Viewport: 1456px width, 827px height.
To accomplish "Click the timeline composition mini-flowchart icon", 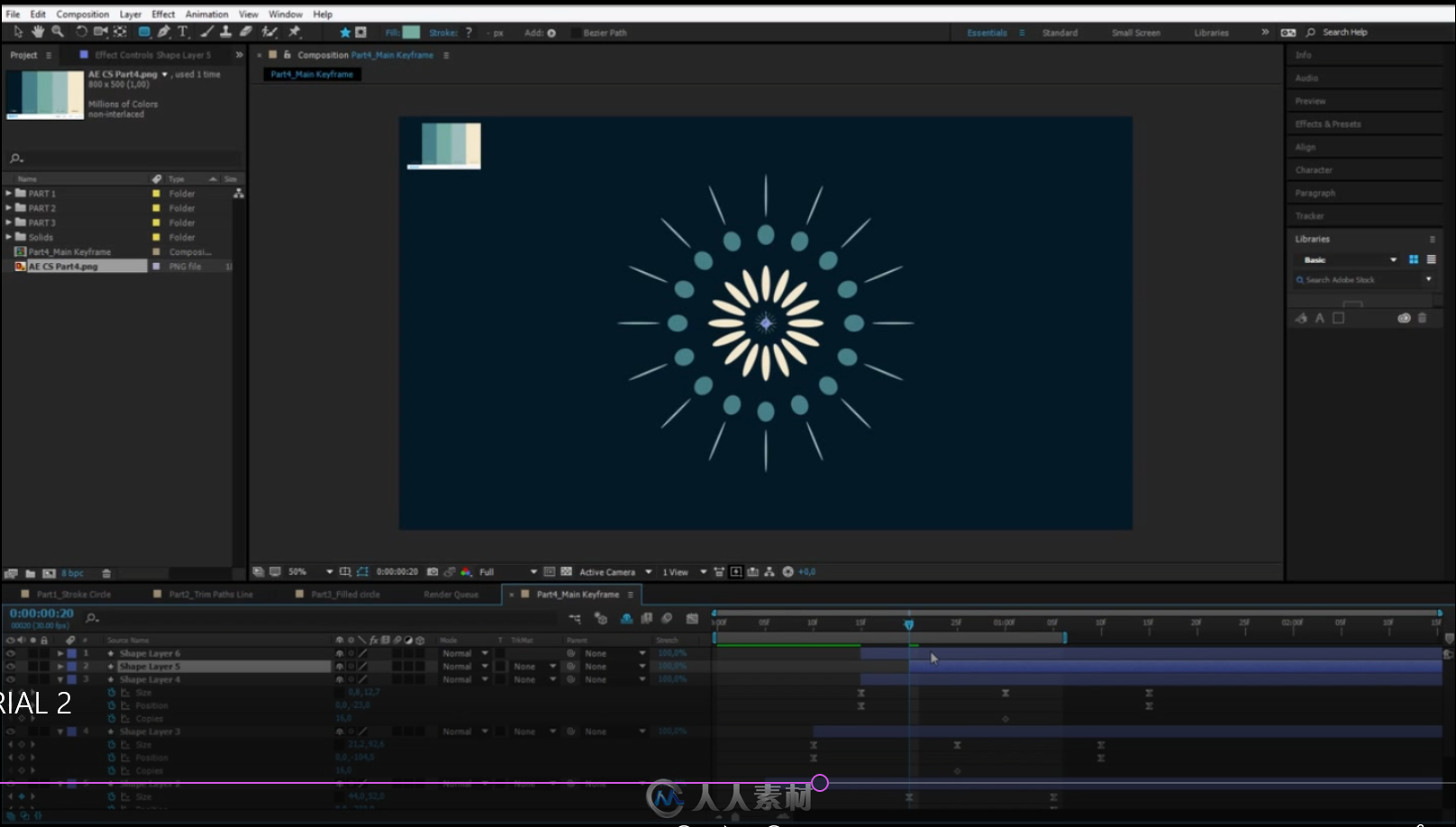I will (x=575, y=618).
